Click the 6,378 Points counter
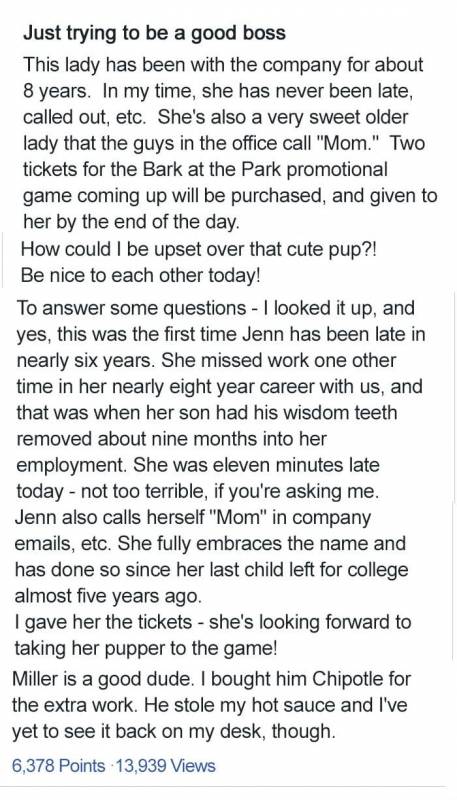Image resolution: width=457 pixels, height=800 pixels. pyautogui.click(x=58, y=765)
